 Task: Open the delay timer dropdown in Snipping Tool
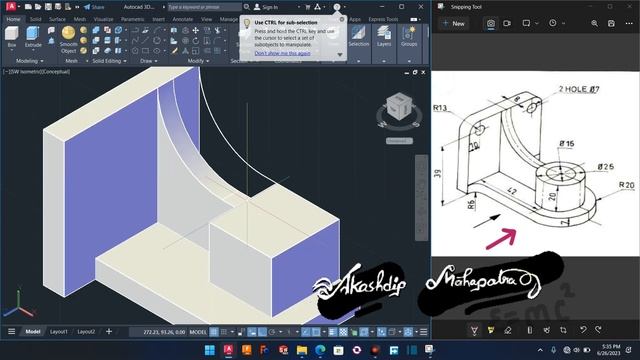(563, 24)
